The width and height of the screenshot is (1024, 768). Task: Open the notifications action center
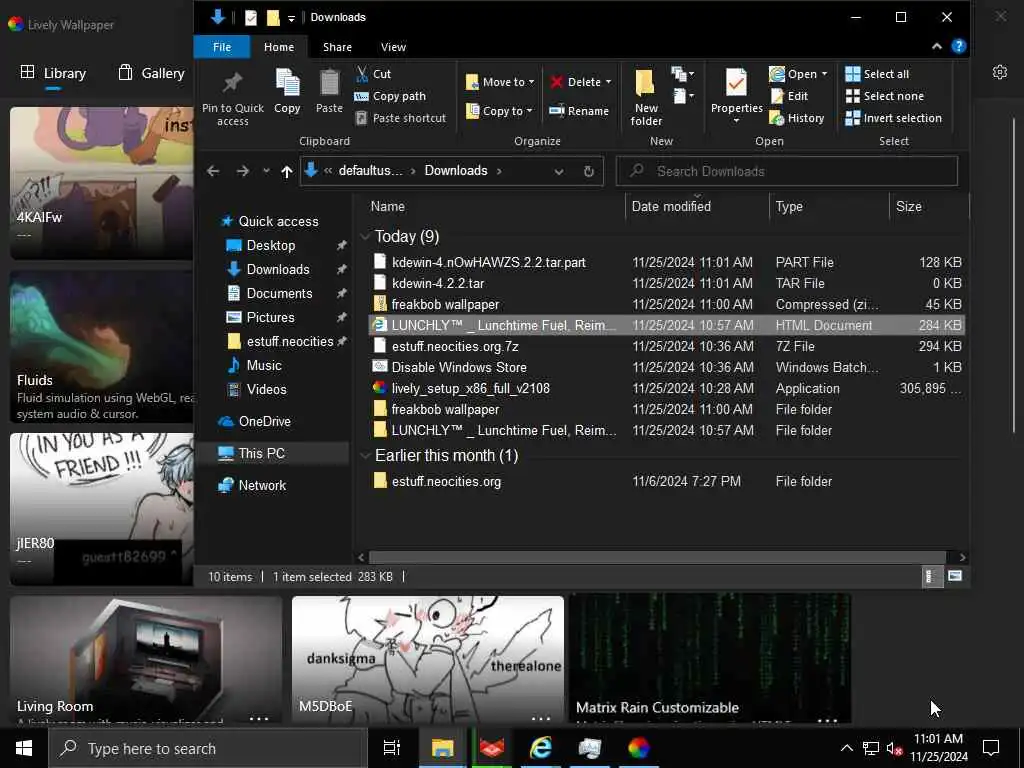point(991,748)
